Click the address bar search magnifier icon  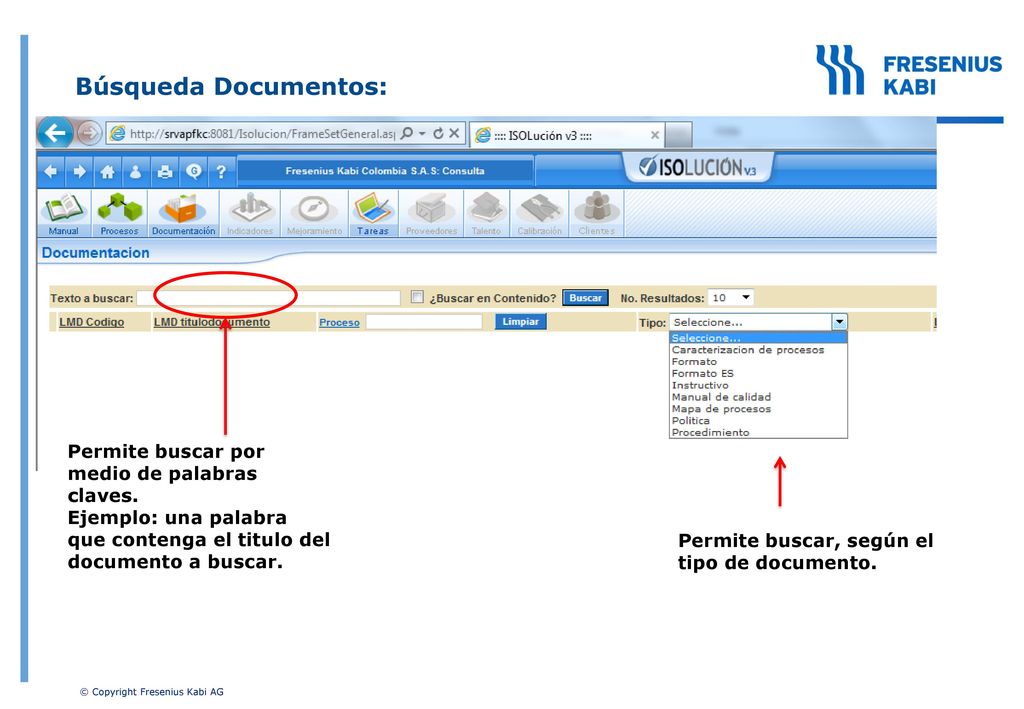coord(407,133)
